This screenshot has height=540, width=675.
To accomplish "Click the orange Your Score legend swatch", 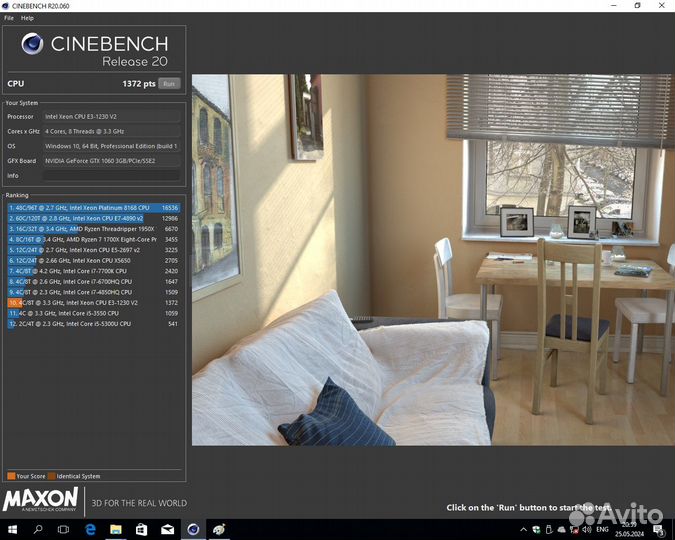I will pos(10,476).
